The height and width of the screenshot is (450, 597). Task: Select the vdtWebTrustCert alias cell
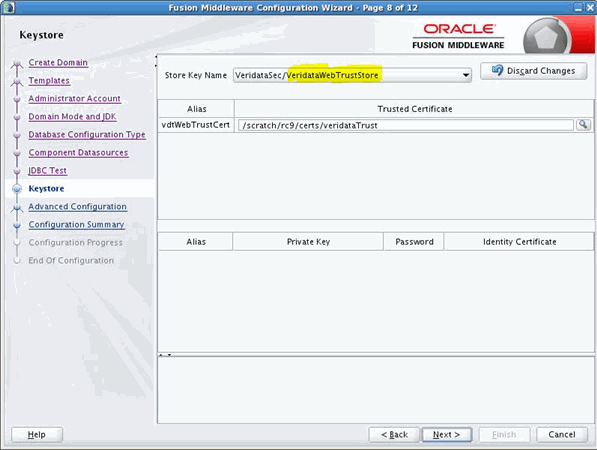coord(196,125)
